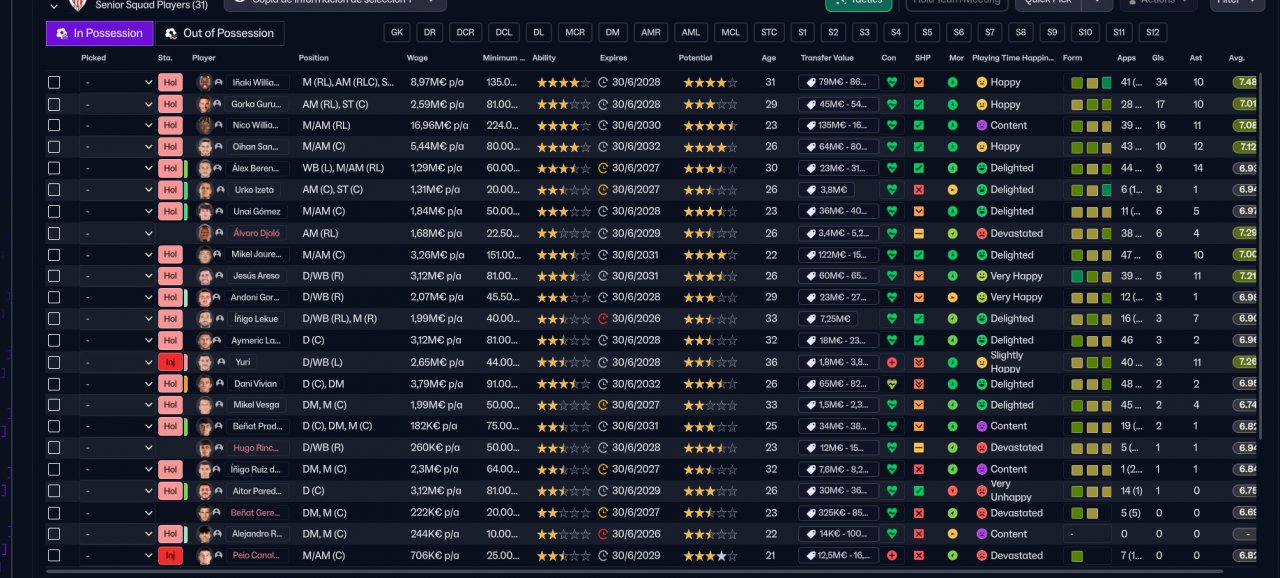
Task: Click Aitor Paredes' red morale icon
Action: point(953,491)
